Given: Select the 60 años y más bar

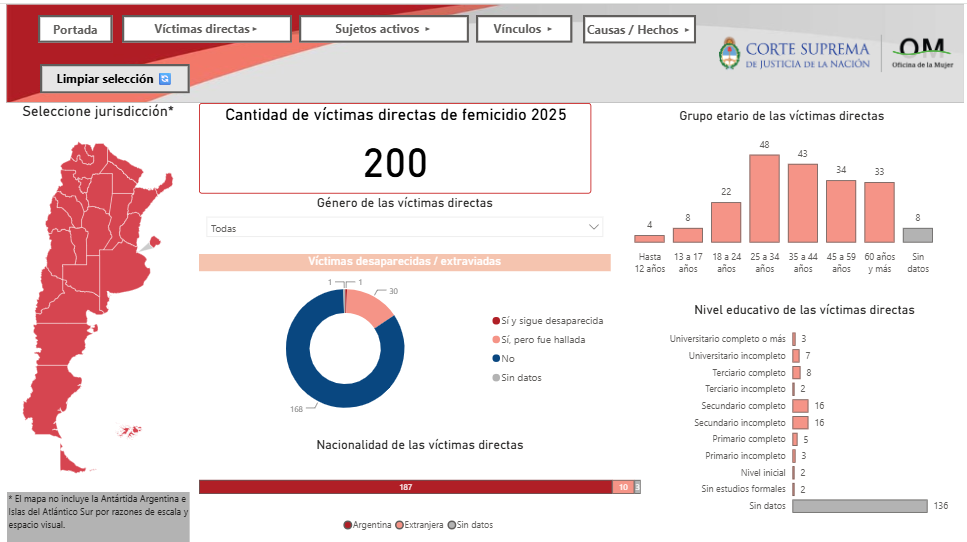Looking at the screenshot, I should tap(879, 212).
